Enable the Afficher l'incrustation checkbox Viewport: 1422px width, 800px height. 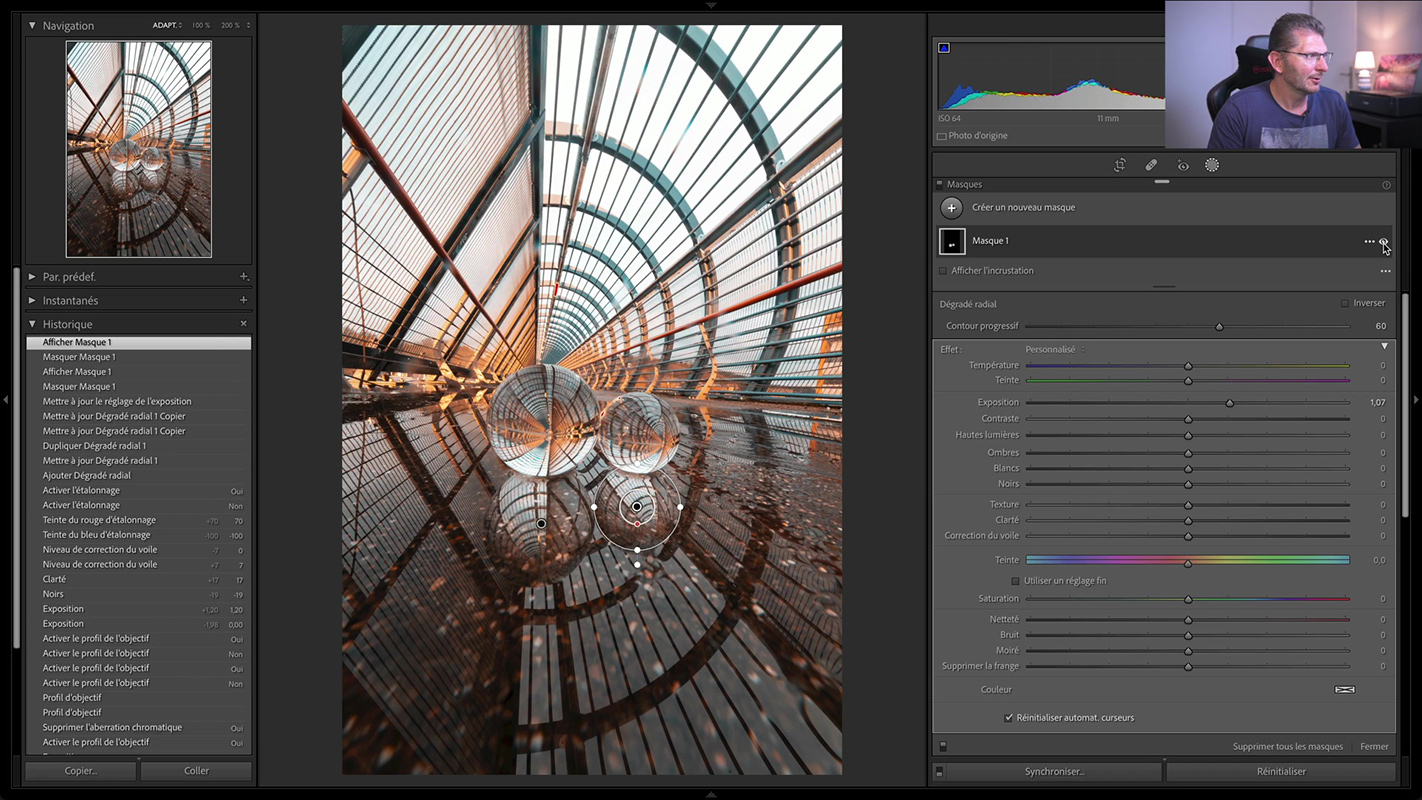[x=943, y=271]
